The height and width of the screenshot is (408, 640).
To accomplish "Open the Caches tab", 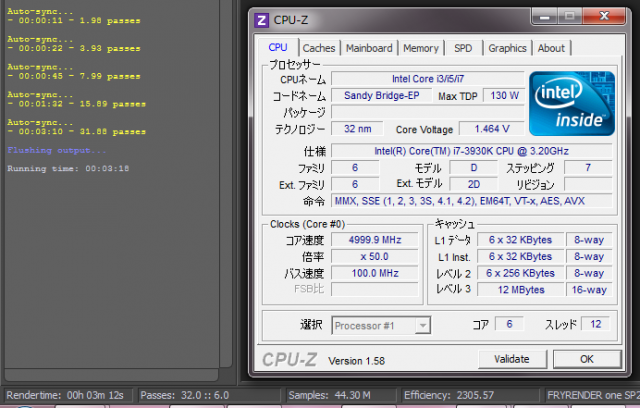I will [x=319, y=48].
